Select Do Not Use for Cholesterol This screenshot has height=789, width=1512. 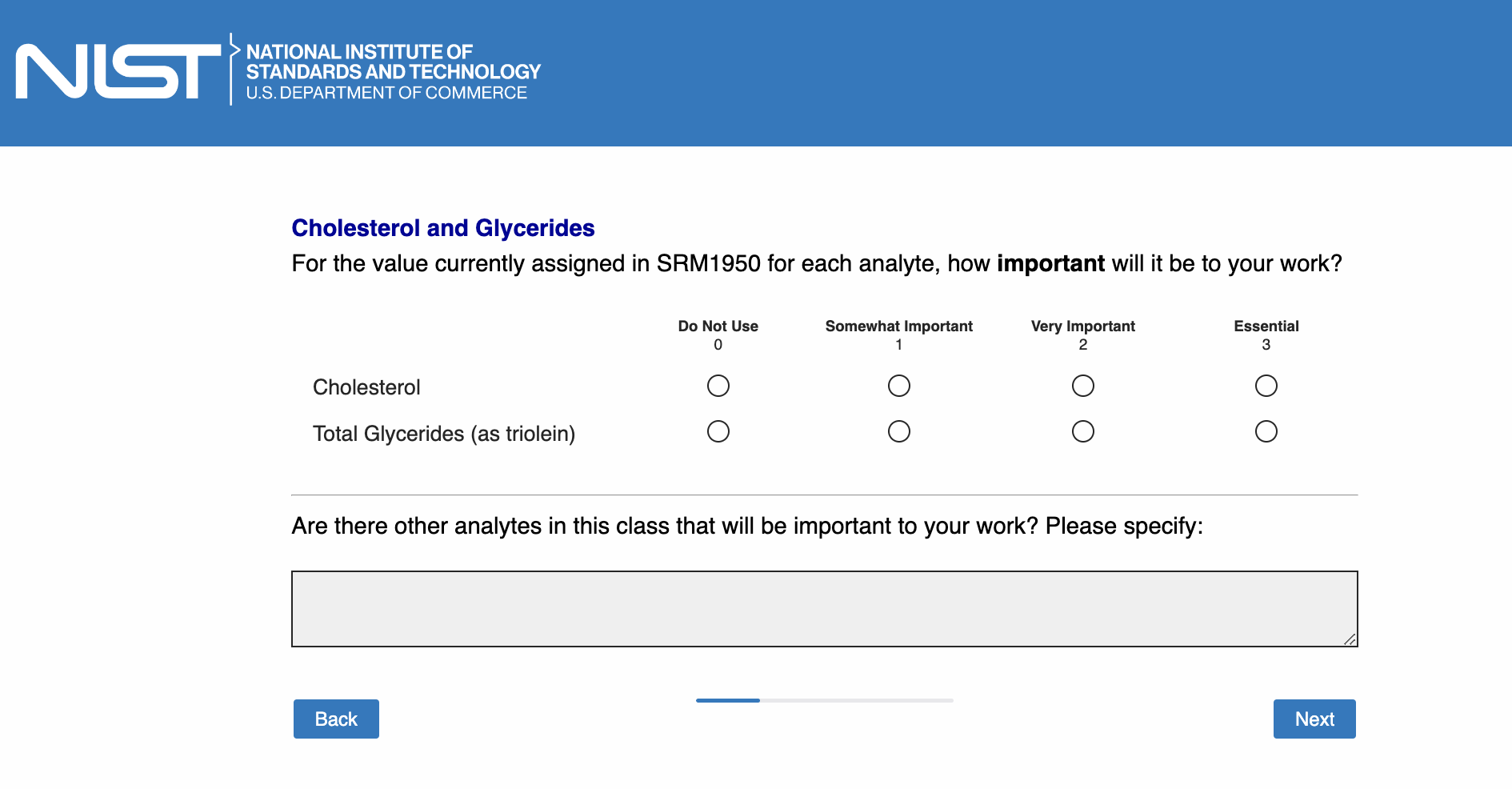718,386
